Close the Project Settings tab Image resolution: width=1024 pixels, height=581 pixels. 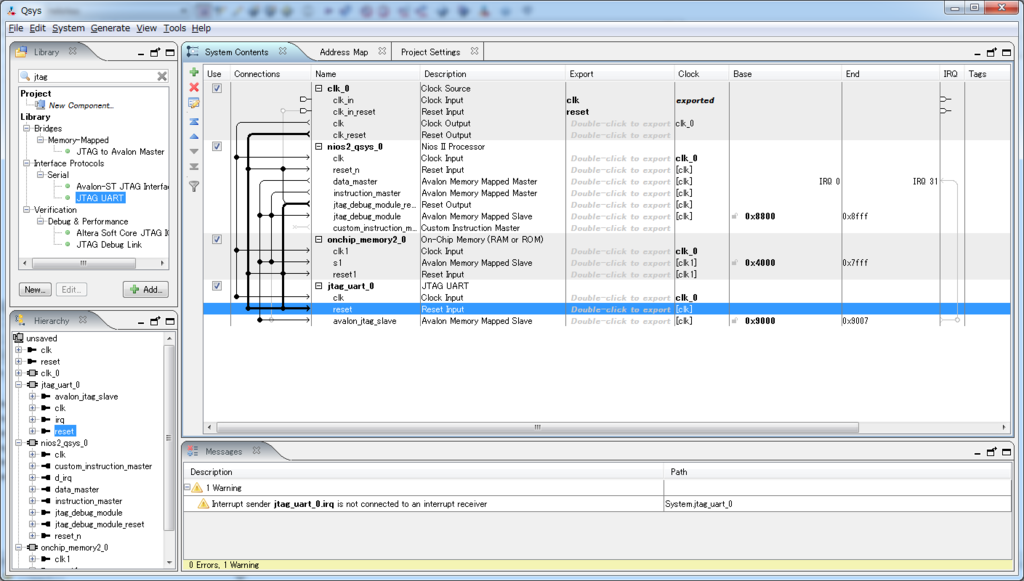pyautogui.click(x=474, y=51)
